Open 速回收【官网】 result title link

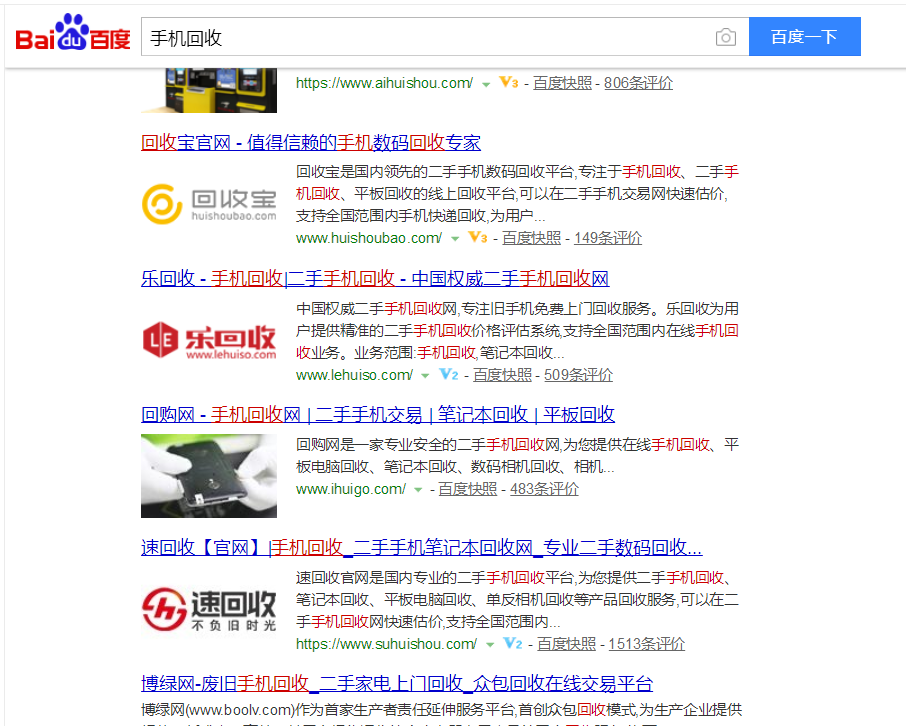422,547
